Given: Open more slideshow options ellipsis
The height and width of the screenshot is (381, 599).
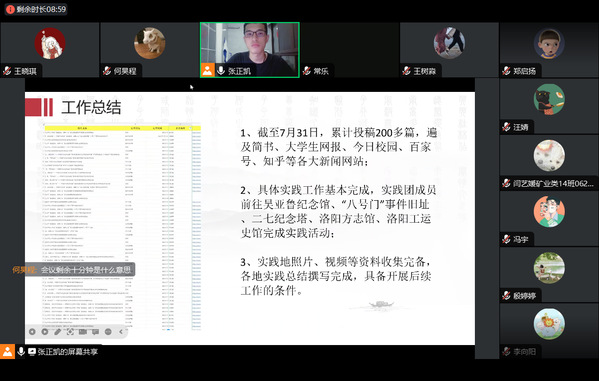Looking at the screenshot, I should [x=108, y=332].
